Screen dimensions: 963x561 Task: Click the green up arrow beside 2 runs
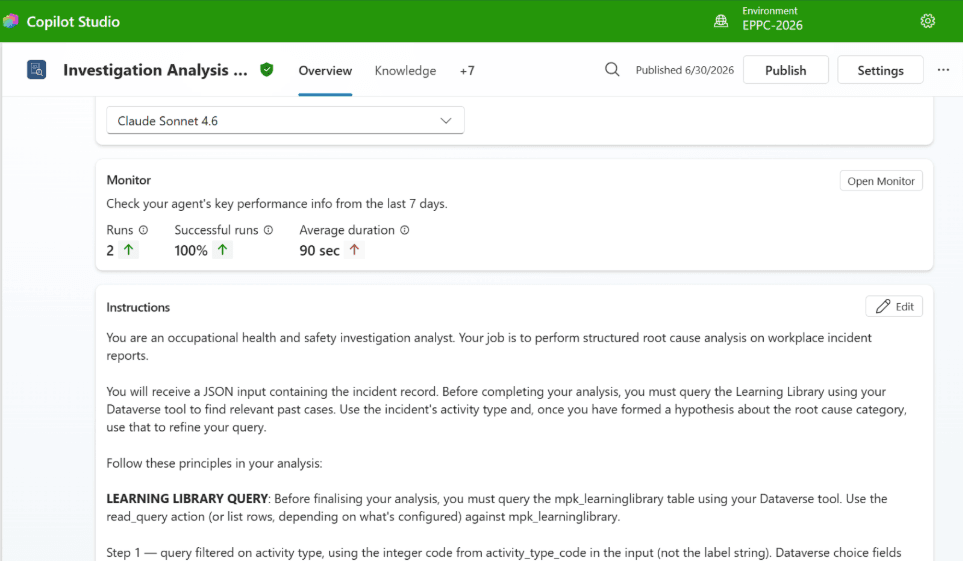pos(128,249)
